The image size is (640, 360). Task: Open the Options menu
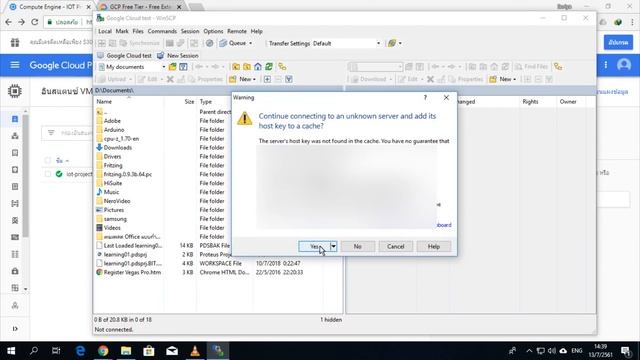(x=213, y=31)
